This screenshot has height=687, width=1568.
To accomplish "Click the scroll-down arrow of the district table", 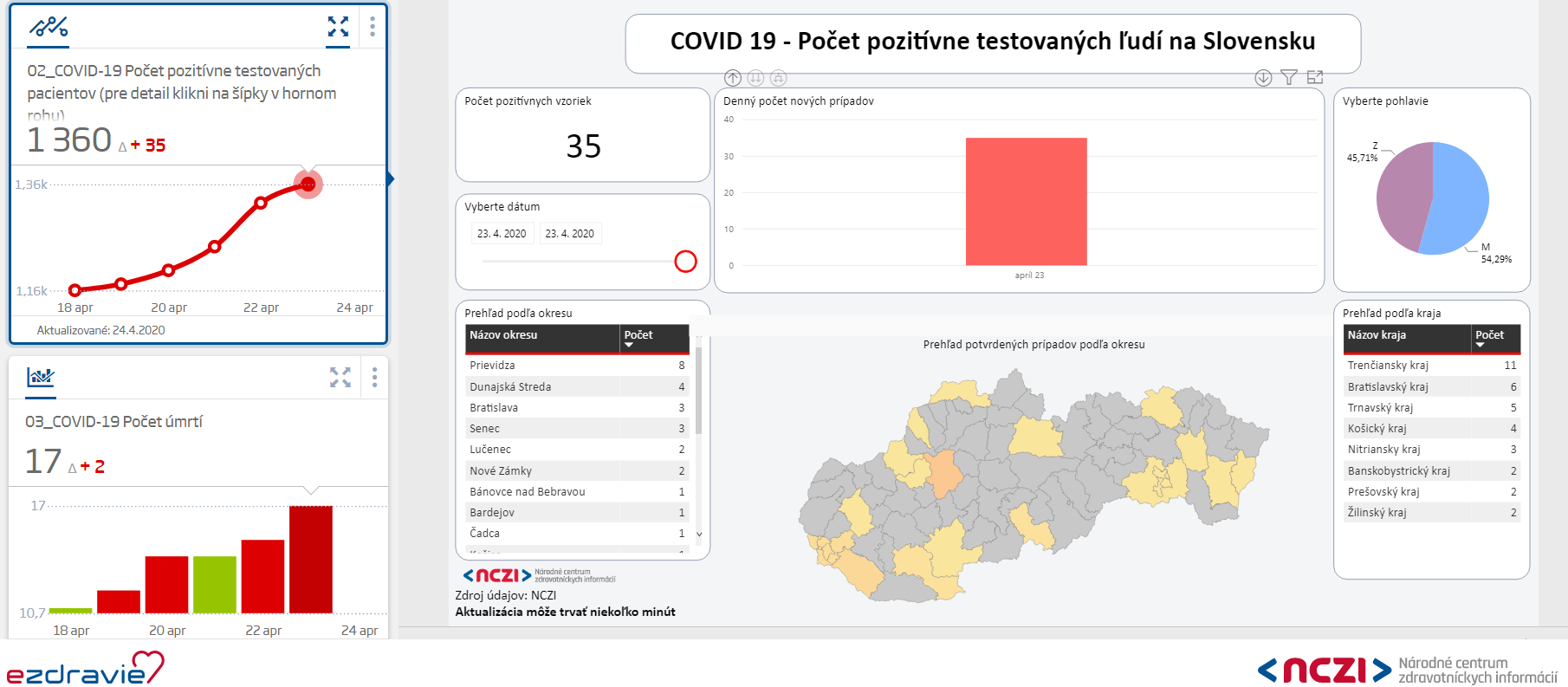I will coord(699,535).
